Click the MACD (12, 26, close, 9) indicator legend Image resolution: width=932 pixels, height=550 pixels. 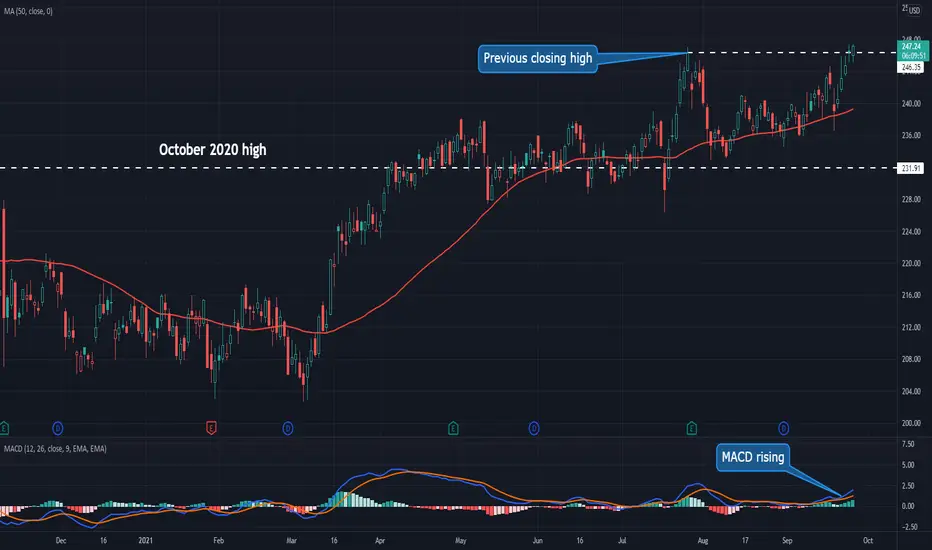pyautogui.click(x=55, y=449)
